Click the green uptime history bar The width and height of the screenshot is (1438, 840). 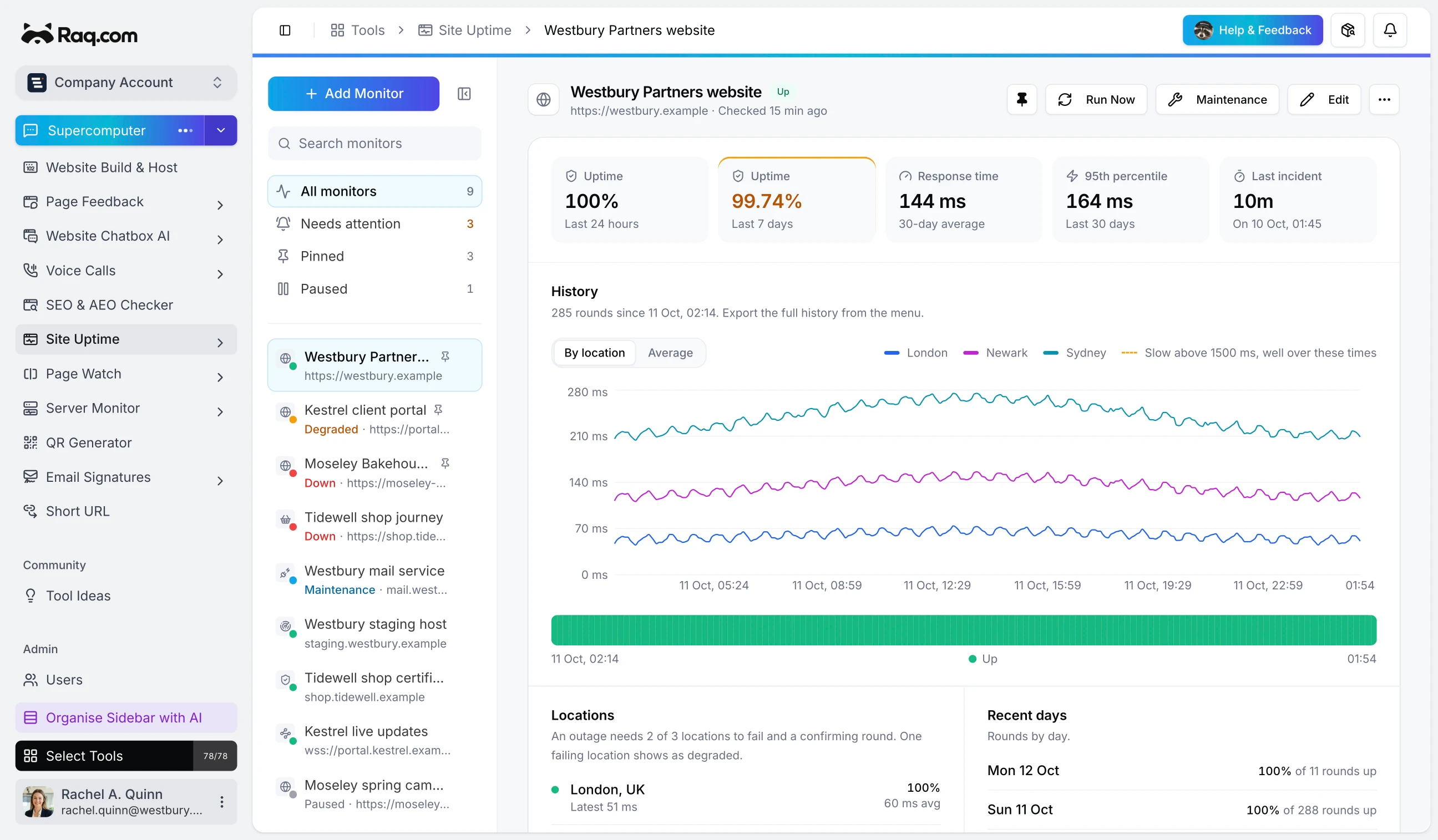(963, 630)
